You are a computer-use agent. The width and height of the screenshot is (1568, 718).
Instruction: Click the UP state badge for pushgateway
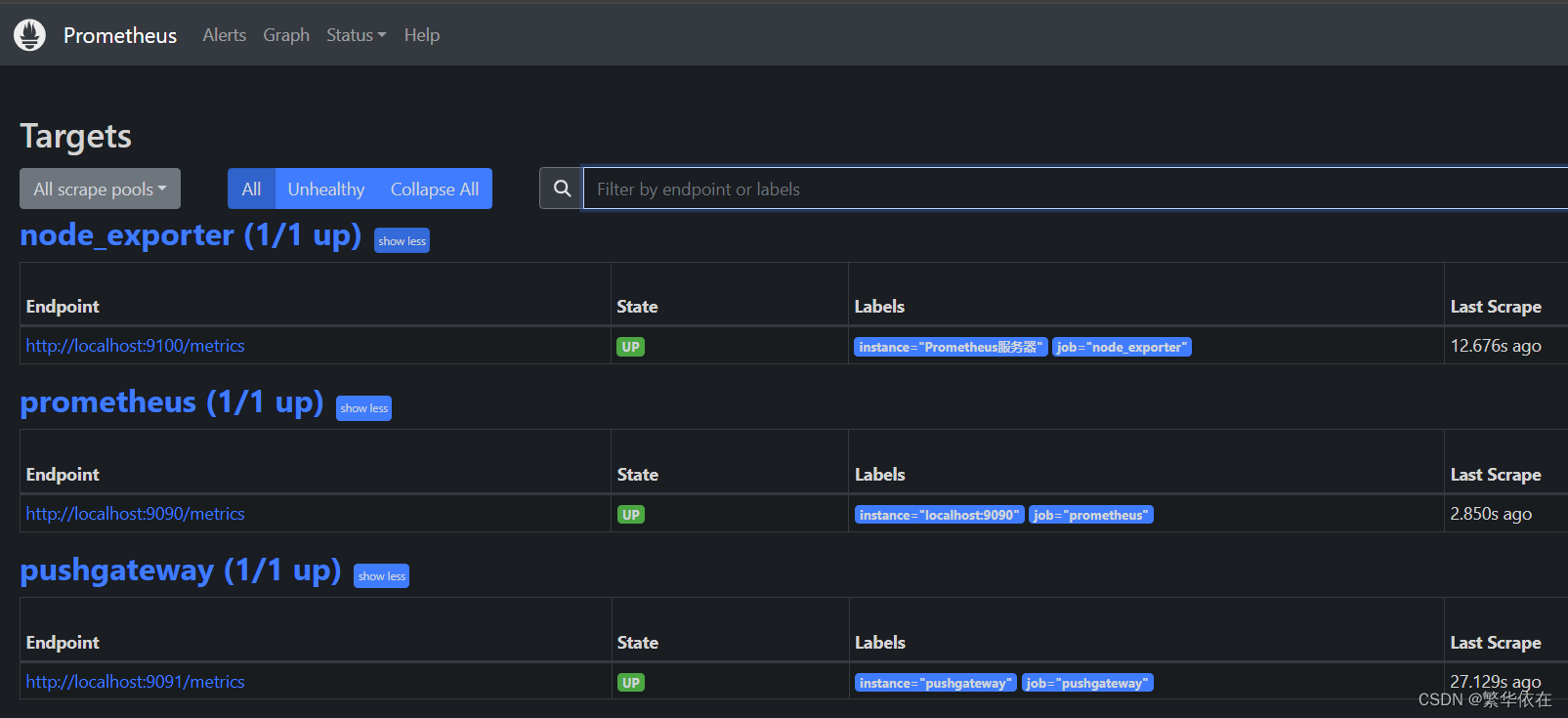tap(631, 683)
